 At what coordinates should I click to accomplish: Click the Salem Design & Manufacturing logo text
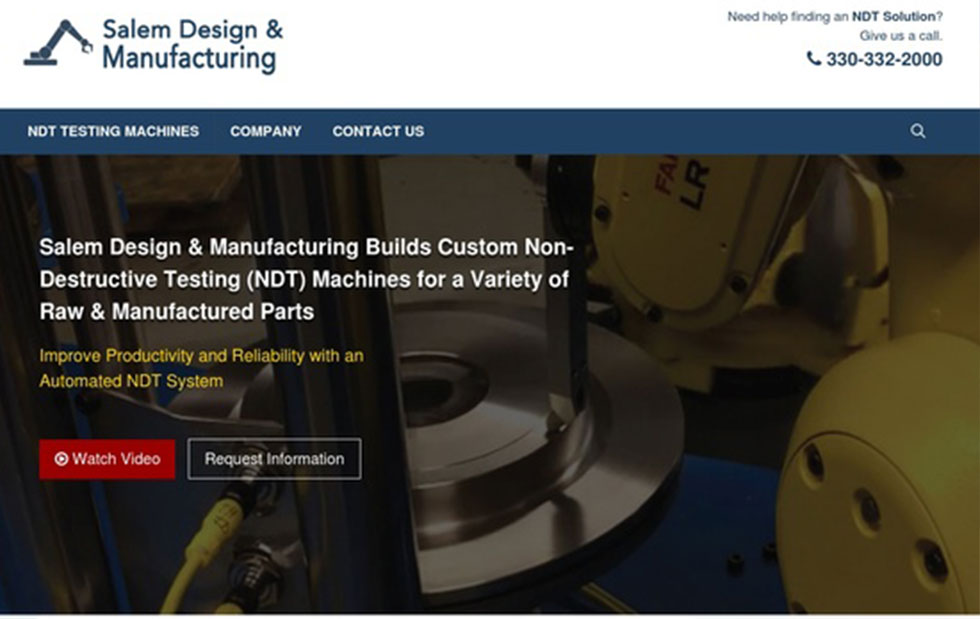pos(191,45)
